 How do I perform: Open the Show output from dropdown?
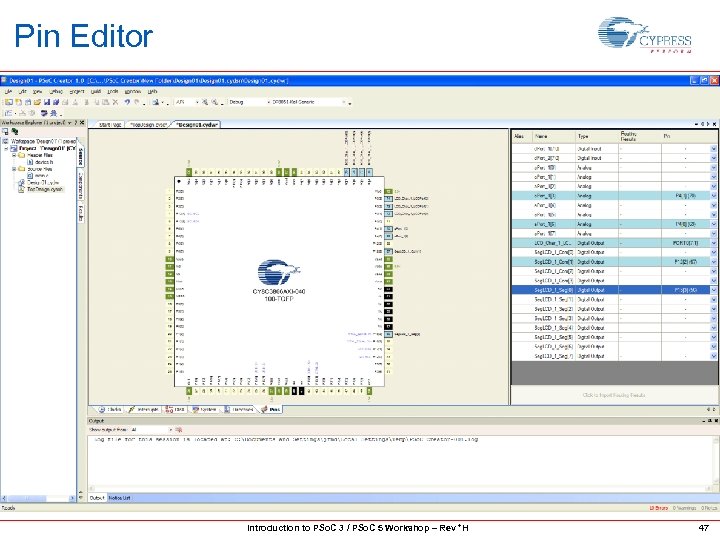(151, 430)
